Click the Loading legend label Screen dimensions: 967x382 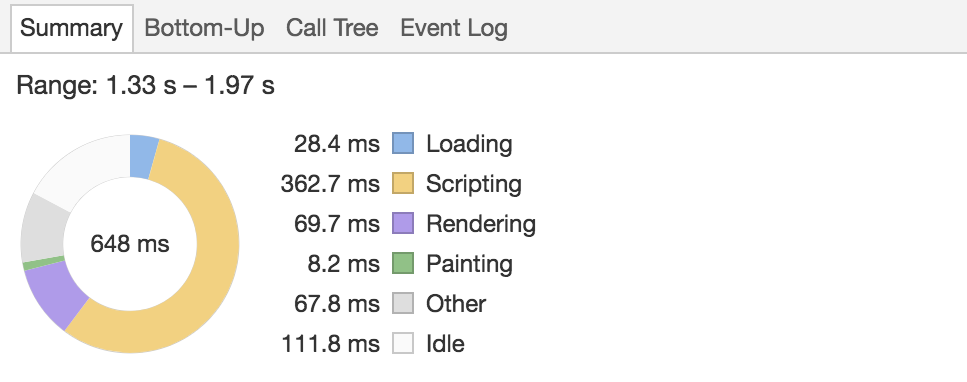(469, 144)
